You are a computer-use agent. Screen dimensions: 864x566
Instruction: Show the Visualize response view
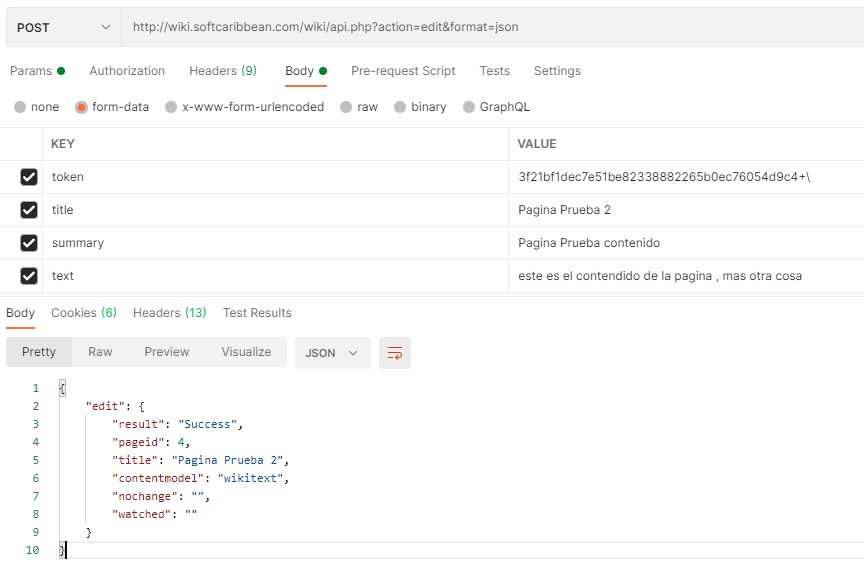246,352
